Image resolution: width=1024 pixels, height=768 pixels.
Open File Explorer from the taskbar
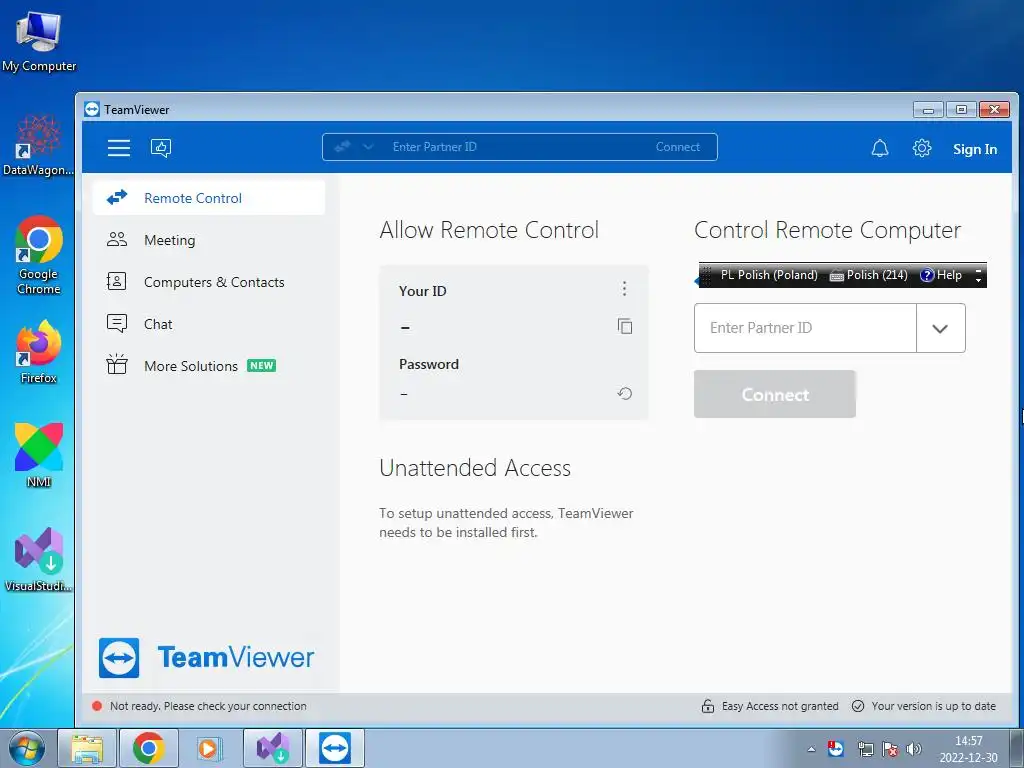click(x=87, y=748)
